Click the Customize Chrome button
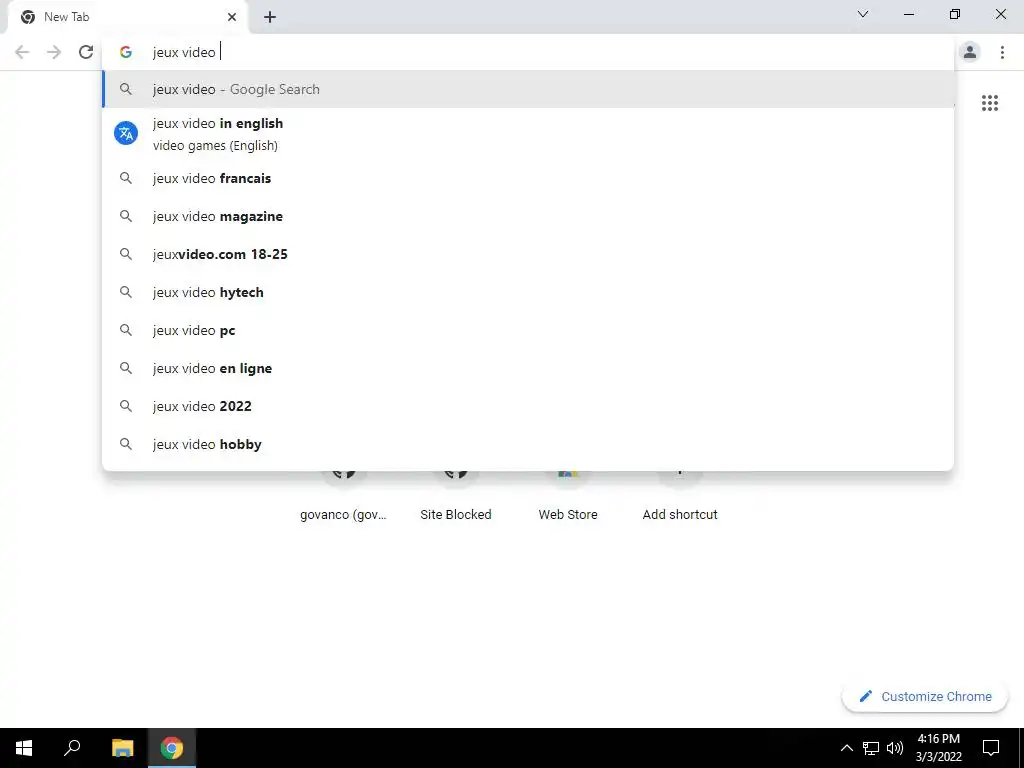The image size is (1024, 768). pyautogui.click(x=925, y=696)
